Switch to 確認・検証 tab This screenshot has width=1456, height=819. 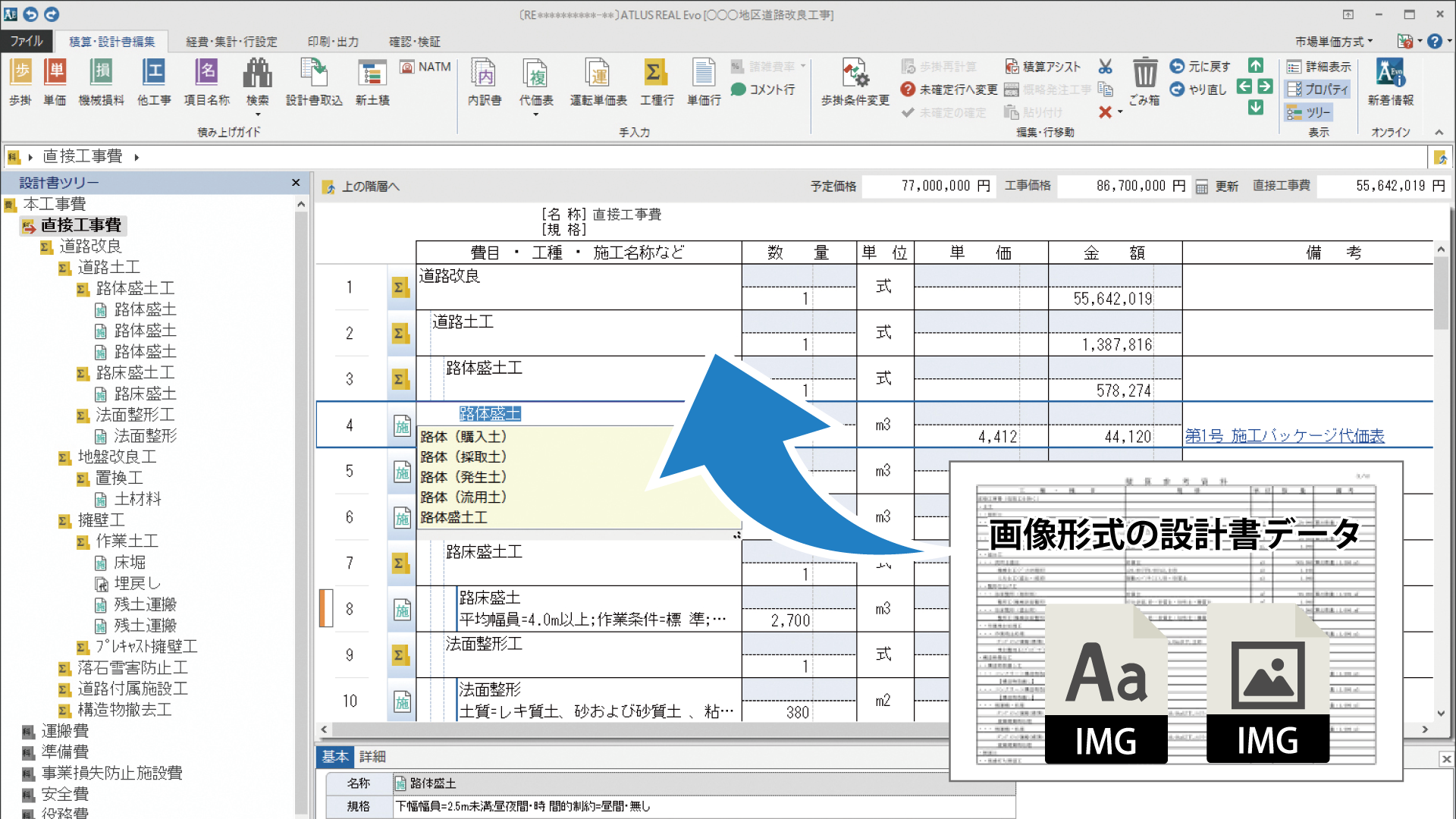coord(414,42)
